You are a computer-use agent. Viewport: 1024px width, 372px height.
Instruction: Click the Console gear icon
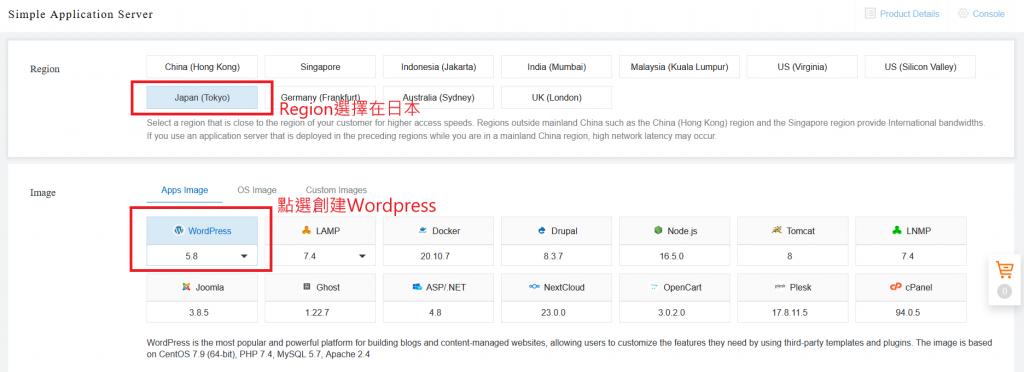click(x=963, y=13)
